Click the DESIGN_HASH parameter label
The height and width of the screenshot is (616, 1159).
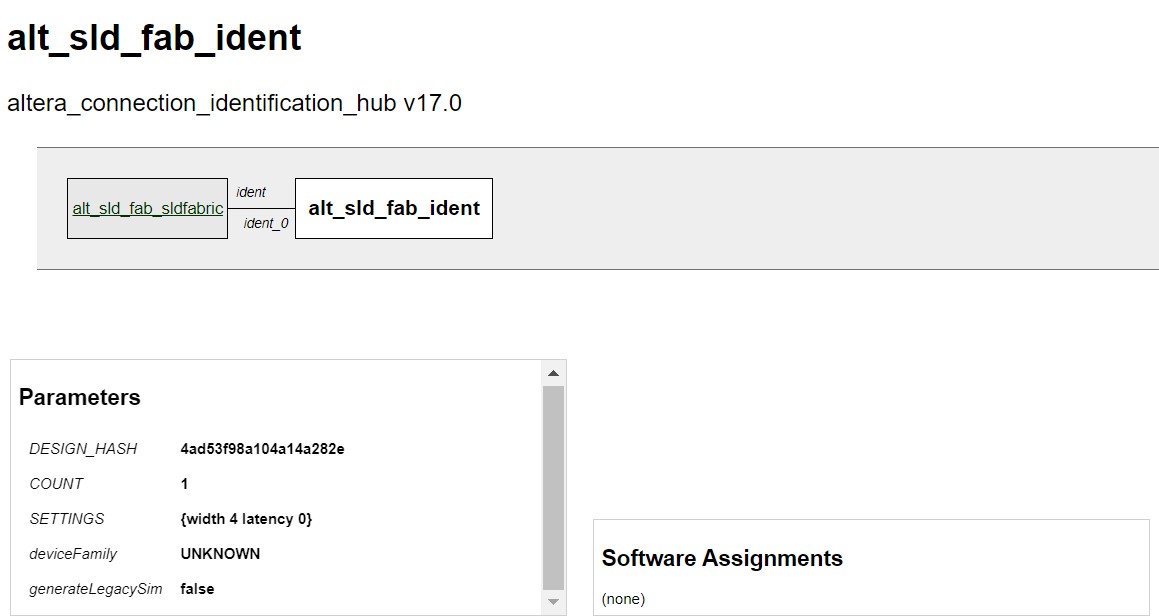(x=83, y=449)
